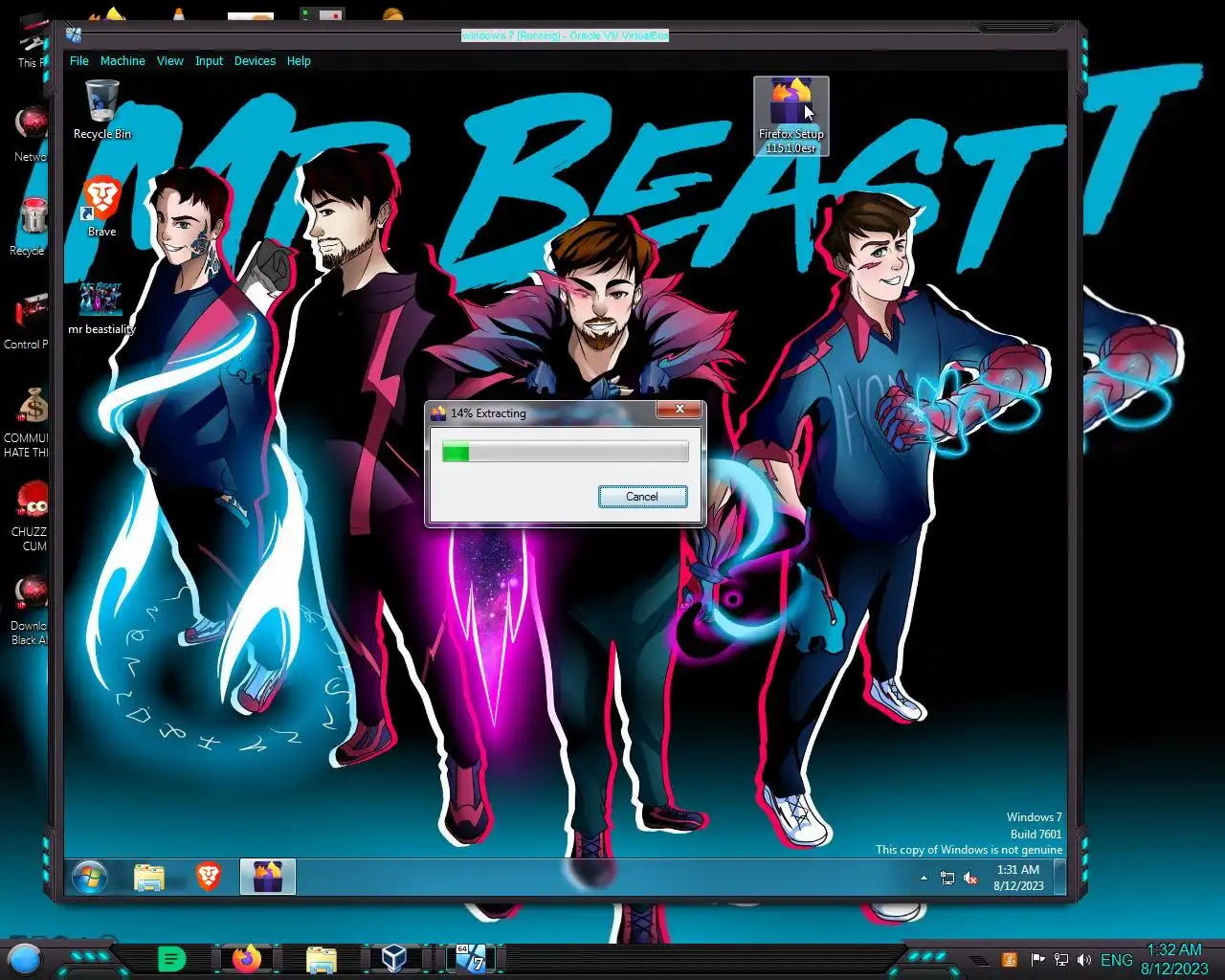Click the host network tray icon

pyautogui.click(x=1060, y=959)
